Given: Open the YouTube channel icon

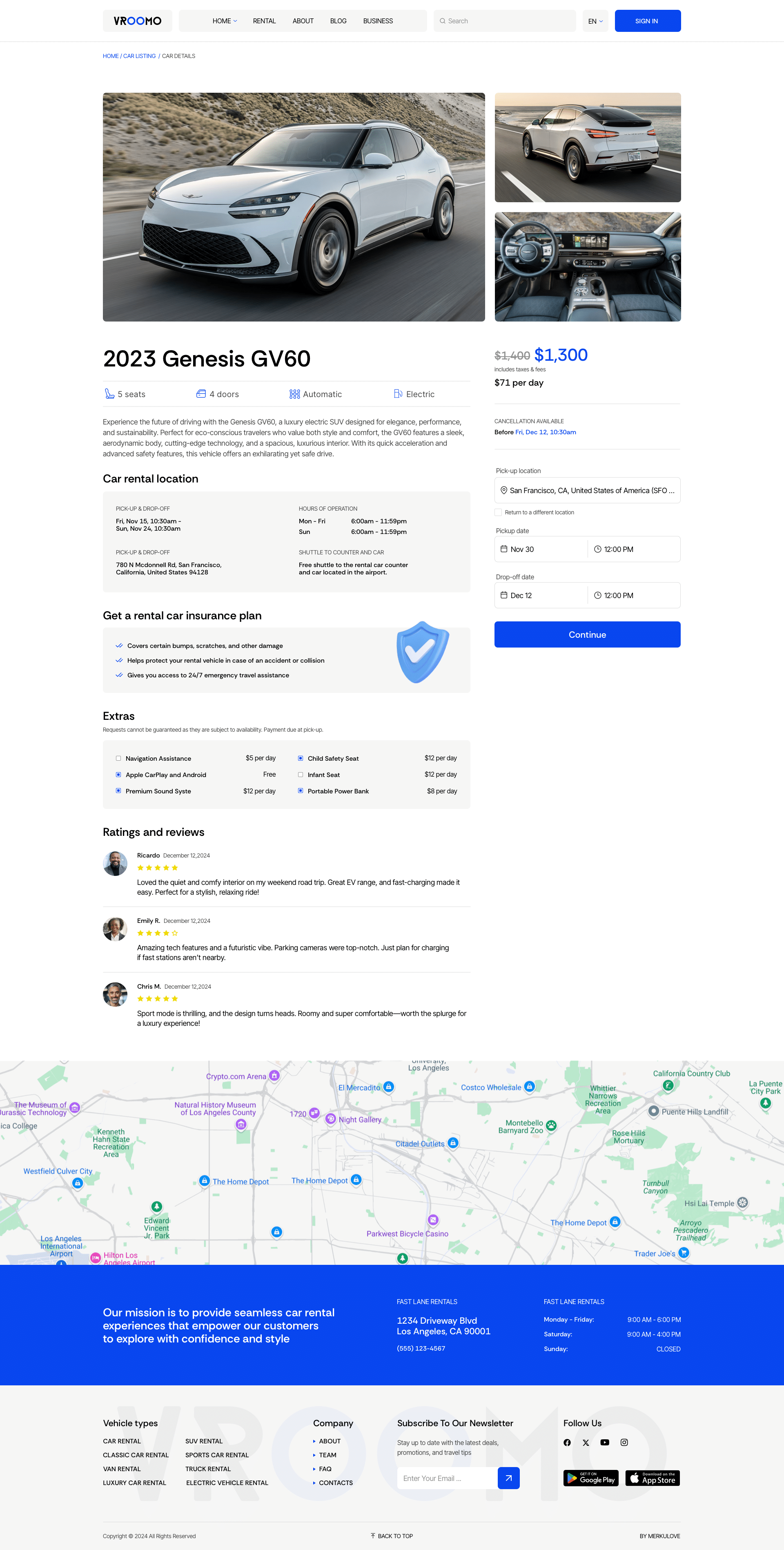Looking at the screenshot, I should [605, 1442].
